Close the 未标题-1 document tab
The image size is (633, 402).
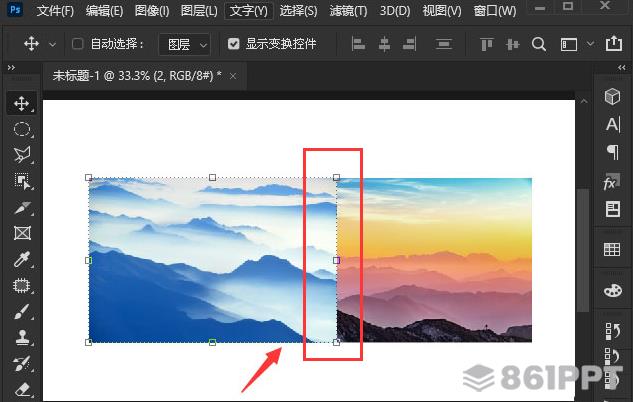pyautogui.click(x=233, y=76)
